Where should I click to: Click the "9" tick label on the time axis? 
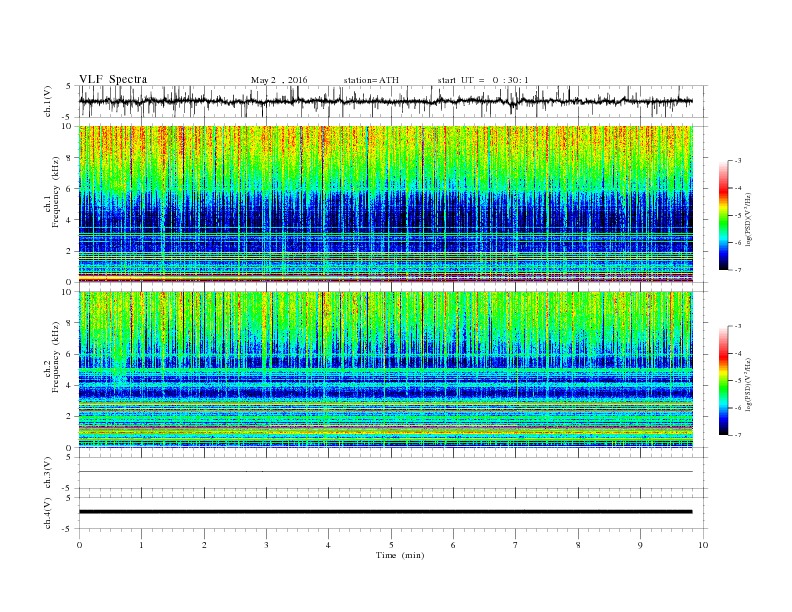click(640, 545)
